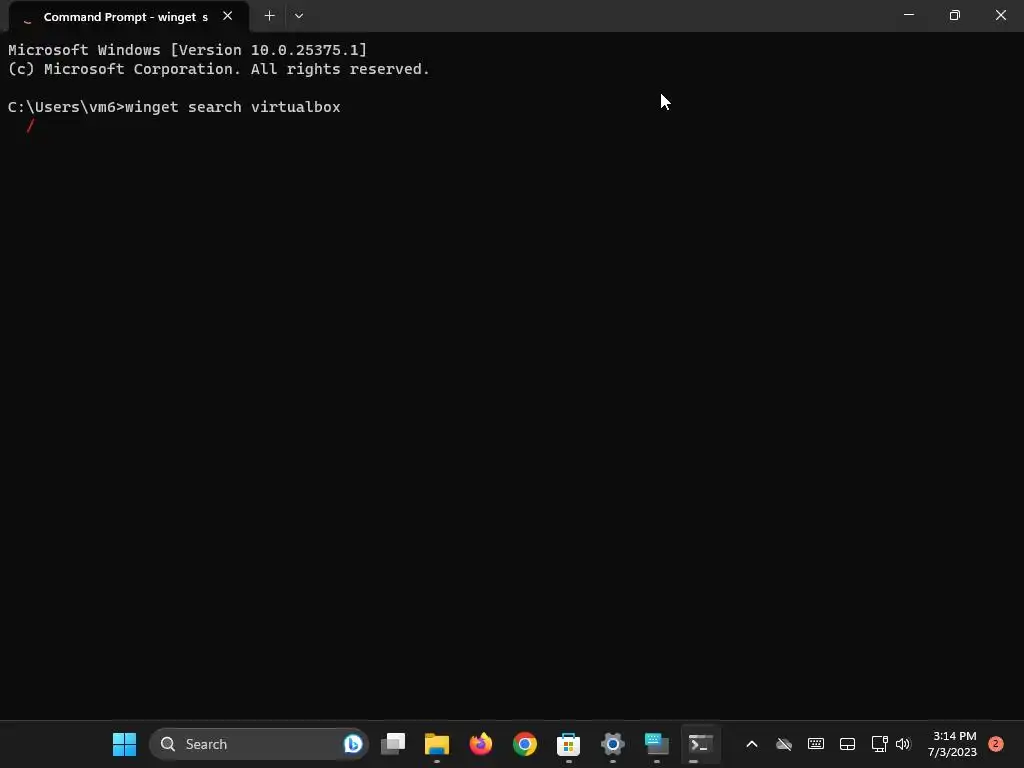Screen dimensions: 1024x768
Task: Close the terminal window
Action: tap(1000, 15)
